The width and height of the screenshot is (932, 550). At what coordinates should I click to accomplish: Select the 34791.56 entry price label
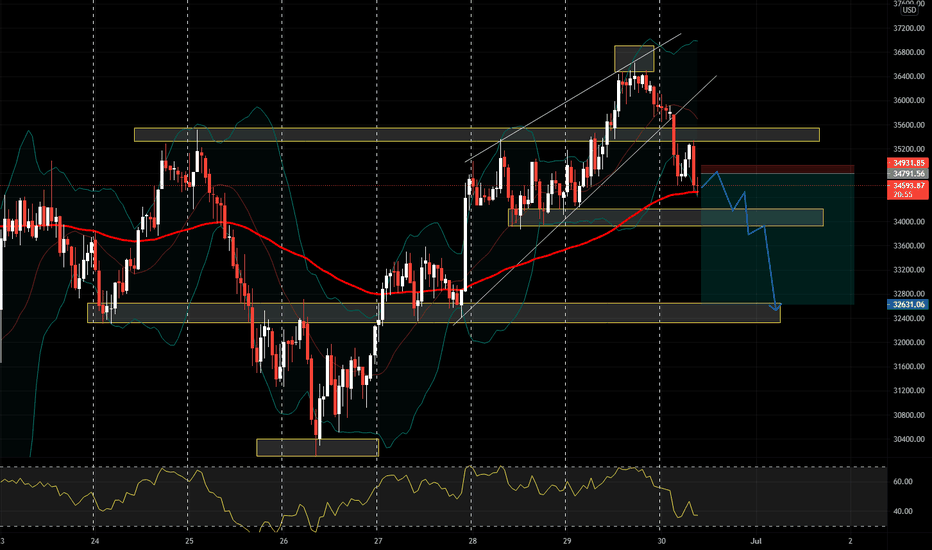click(908, 174)
